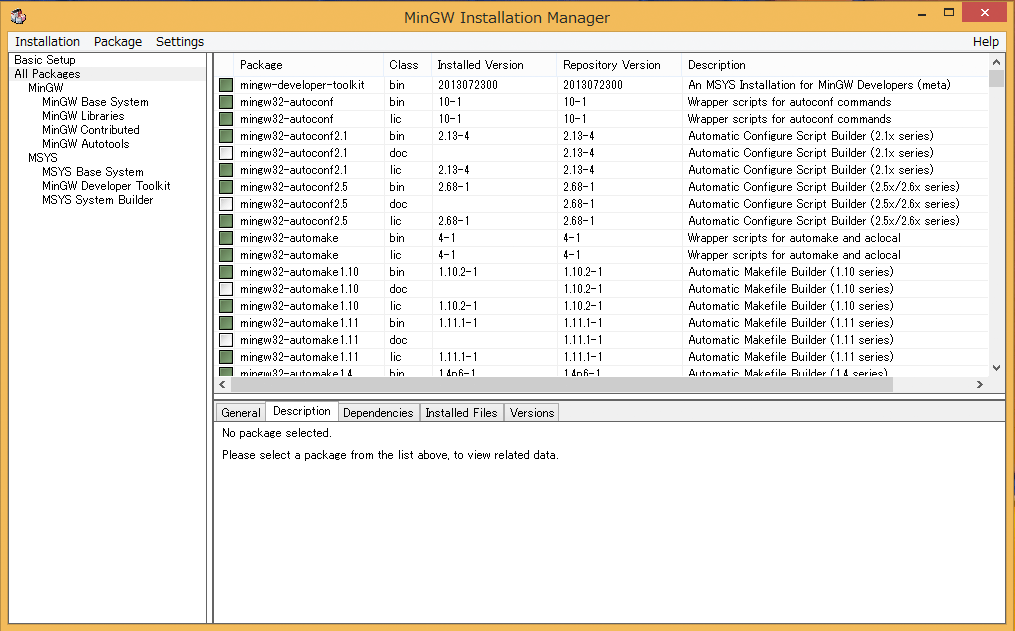Click the Description column header

835,65
